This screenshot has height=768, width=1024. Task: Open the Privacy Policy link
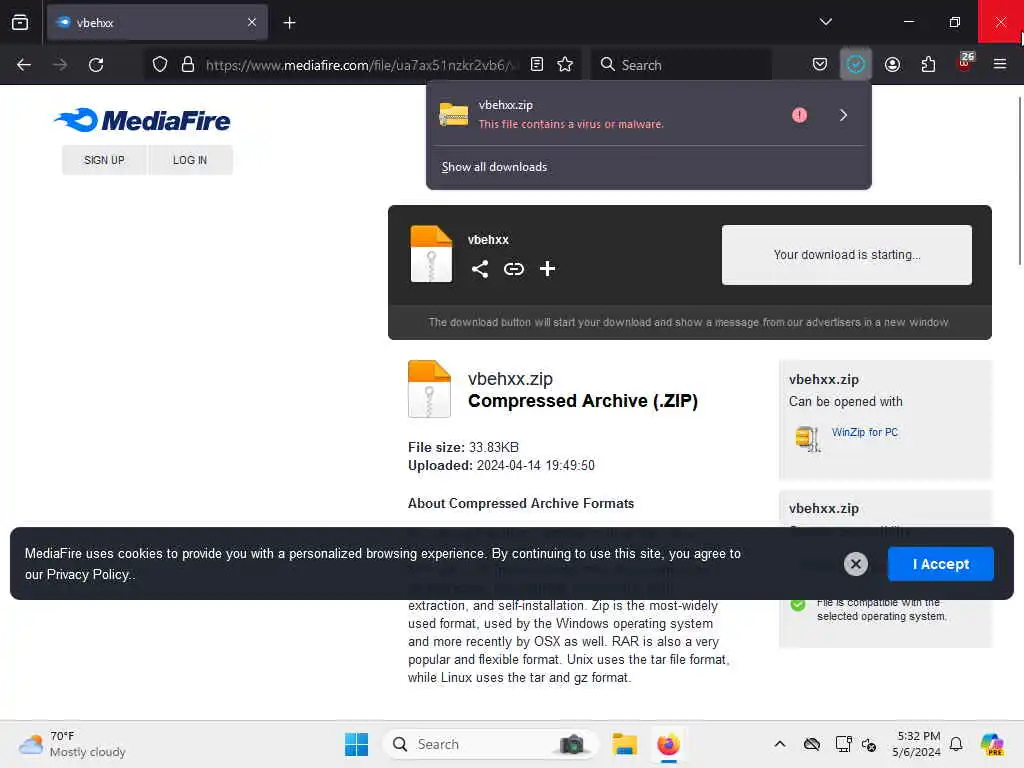pyautogui.click(x=88, y=575)
